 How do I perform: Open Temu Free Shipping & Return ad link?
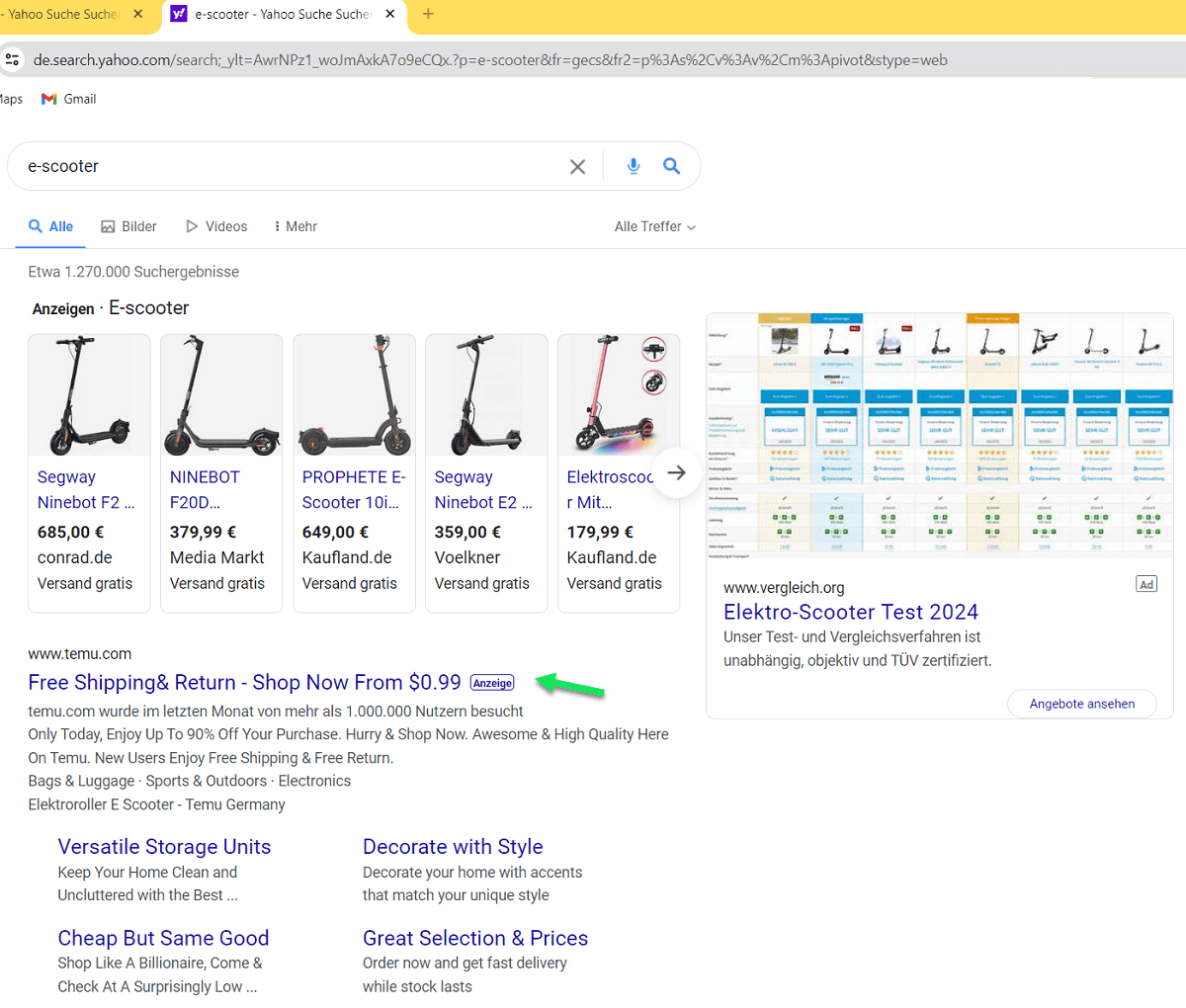[x=244, y=682]
